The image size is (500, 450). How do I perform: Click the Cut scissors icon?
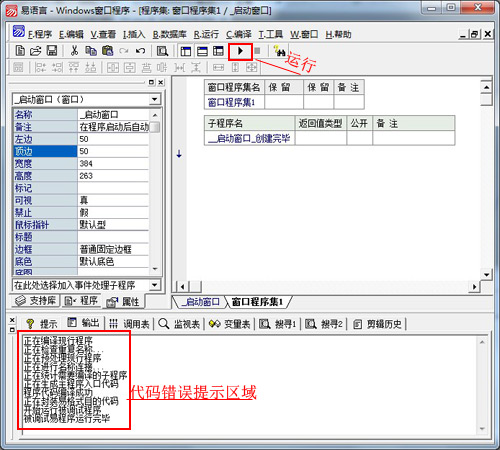pos(74,51)
